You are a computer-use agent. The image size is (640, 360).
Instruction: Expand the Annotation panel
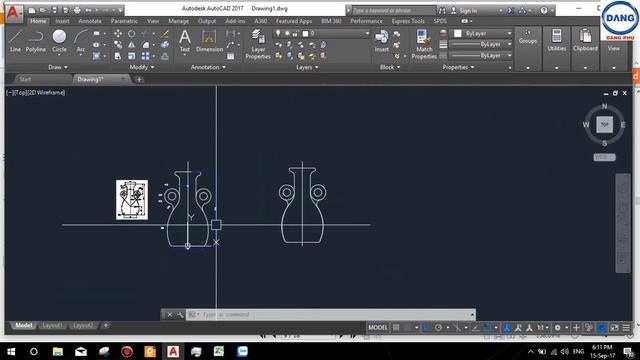[208, 67]
